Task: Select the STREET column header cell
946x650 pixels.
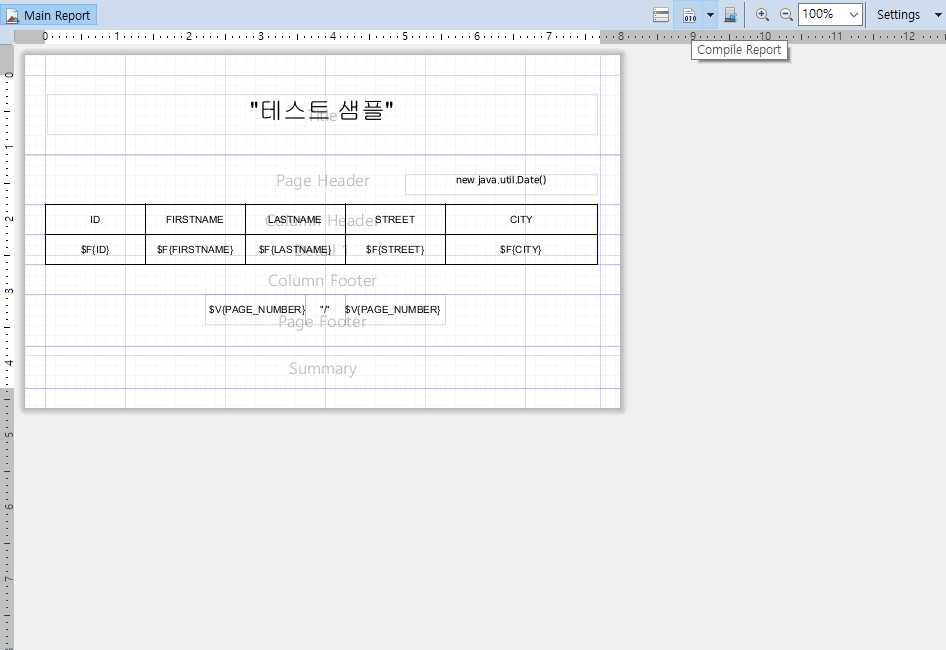Action: (x=395, y=220)
